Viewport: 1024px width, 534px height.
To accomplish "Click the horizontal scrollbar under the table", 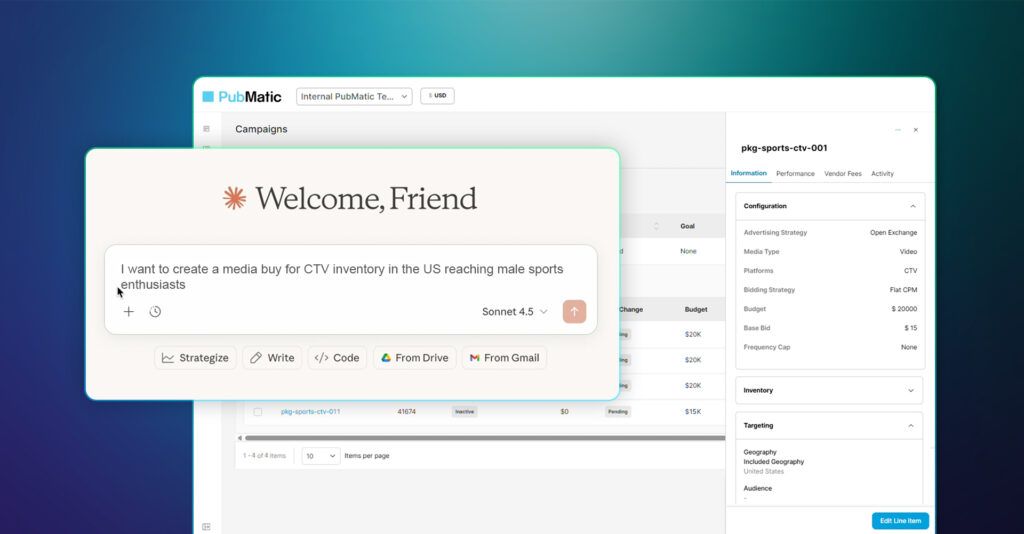I will pyautogui.click(x=480, y=437).
